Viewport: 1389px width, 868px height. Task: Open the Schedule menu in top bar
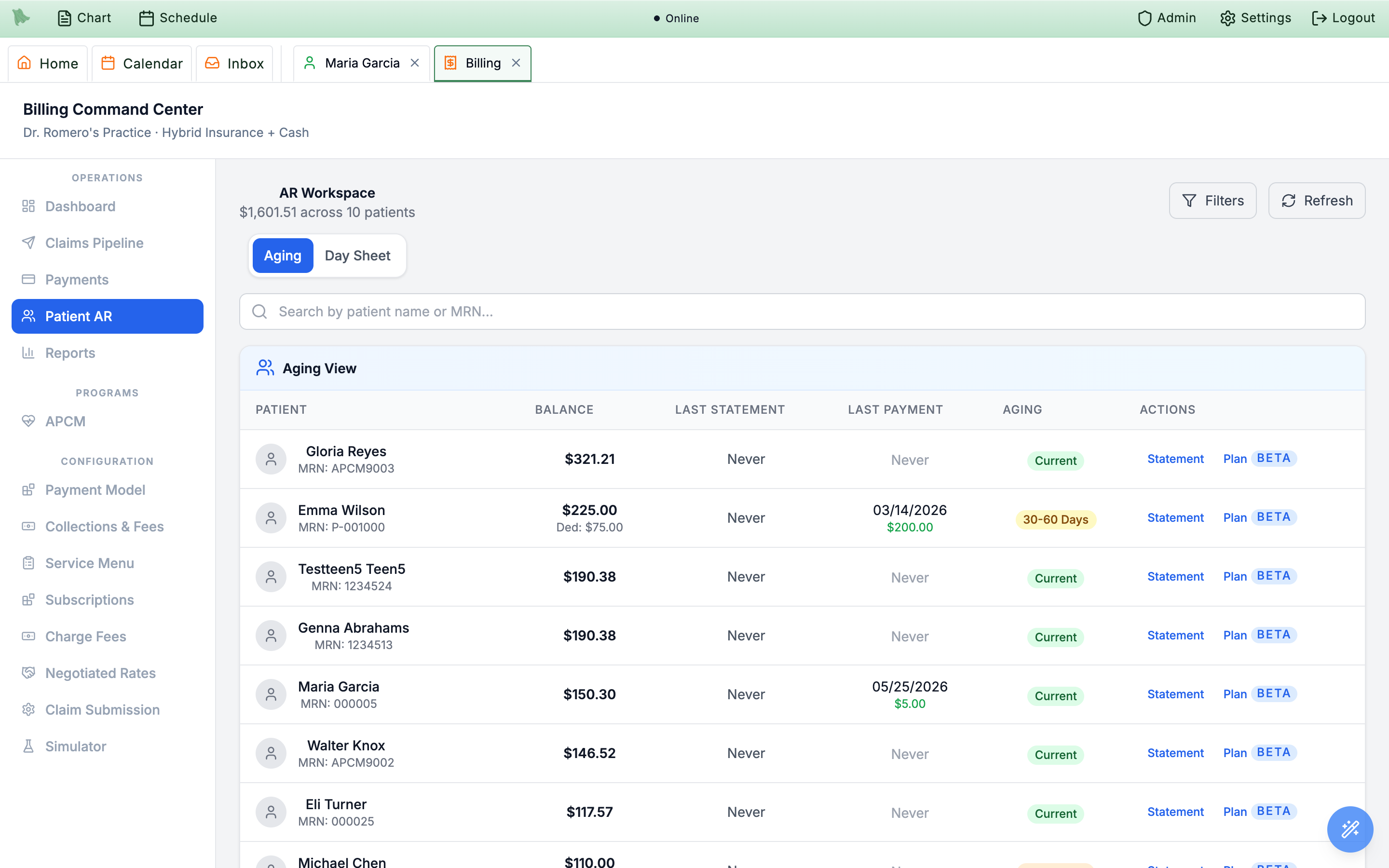(178, 18)
